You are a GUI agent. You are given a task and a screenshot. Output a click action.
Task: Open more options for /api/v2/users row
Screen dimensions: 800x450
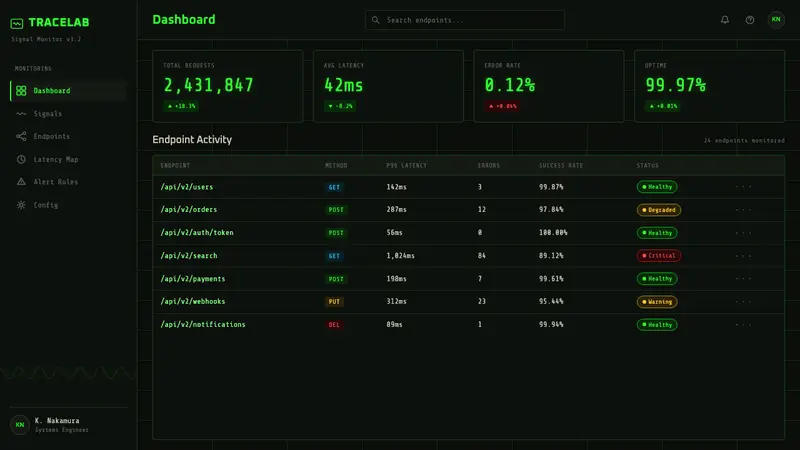point(743,187)
